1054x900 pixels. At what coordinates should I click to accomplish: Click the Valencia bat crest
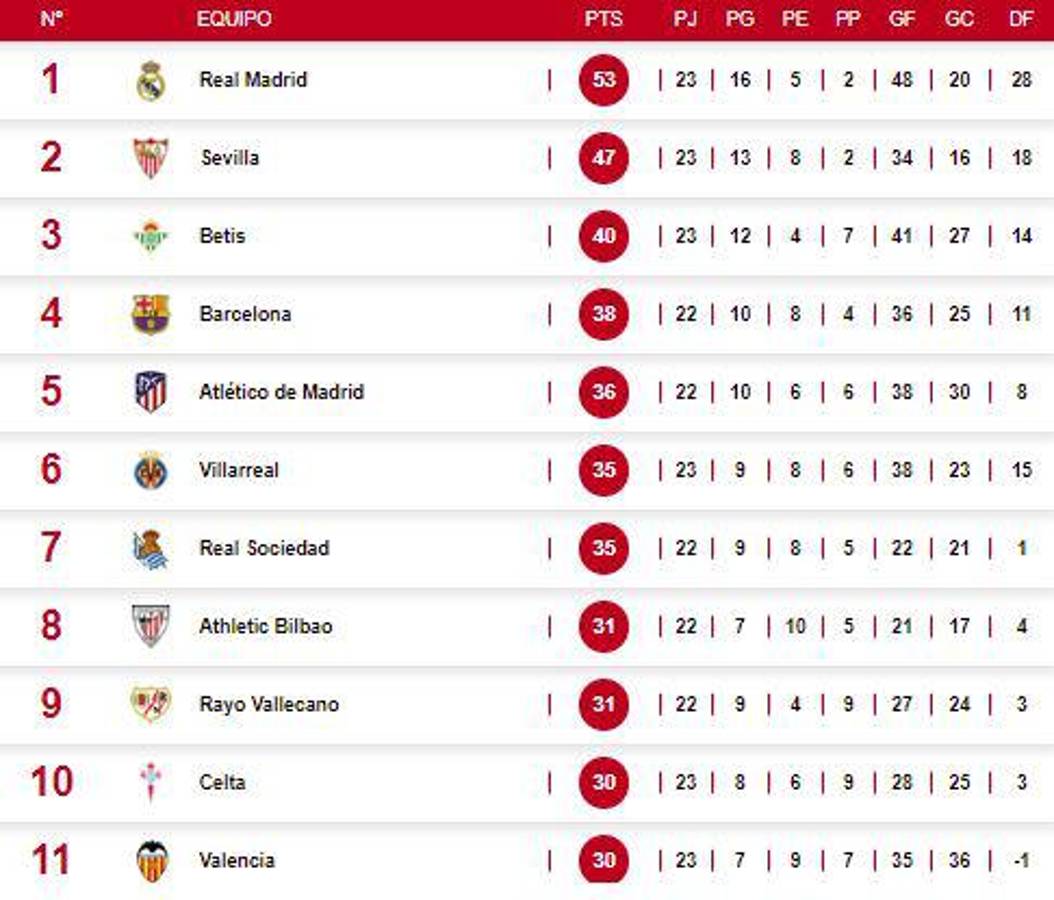click(x=152, y=861)
